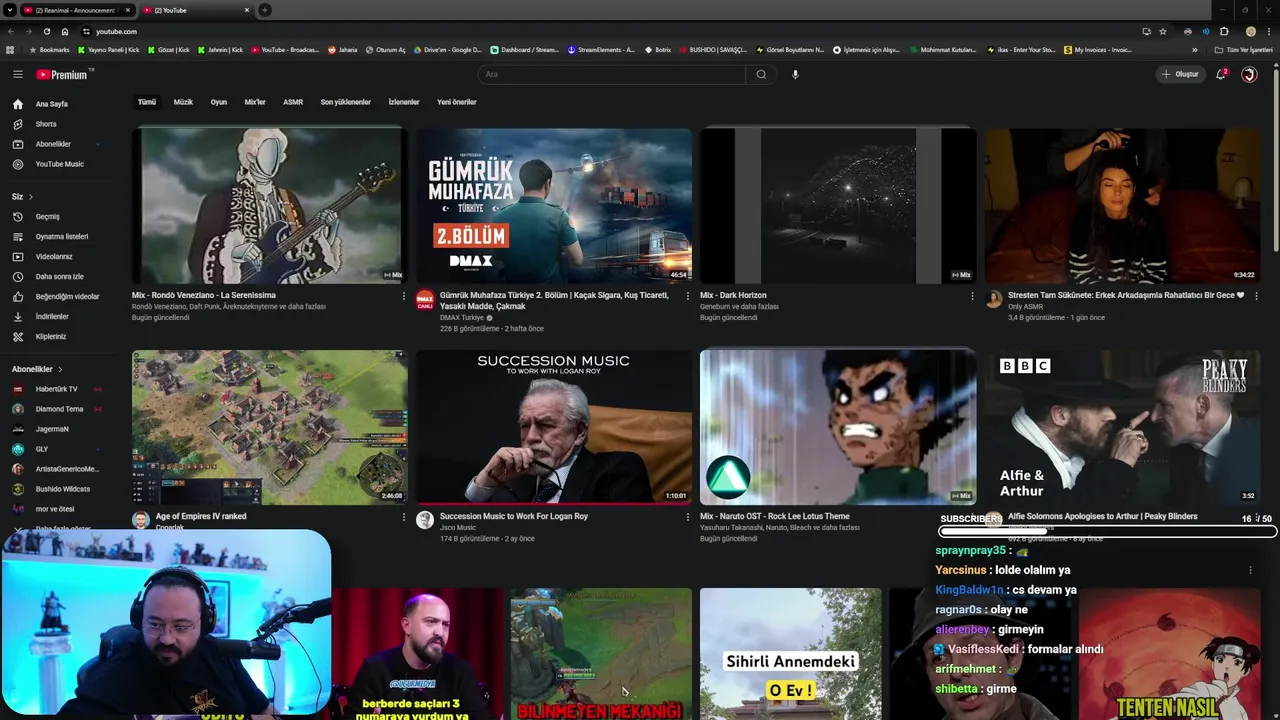The height and width of the screenshot is (720, 1280).
Task: Close the active YouTube tab
Action: (247, 10)
